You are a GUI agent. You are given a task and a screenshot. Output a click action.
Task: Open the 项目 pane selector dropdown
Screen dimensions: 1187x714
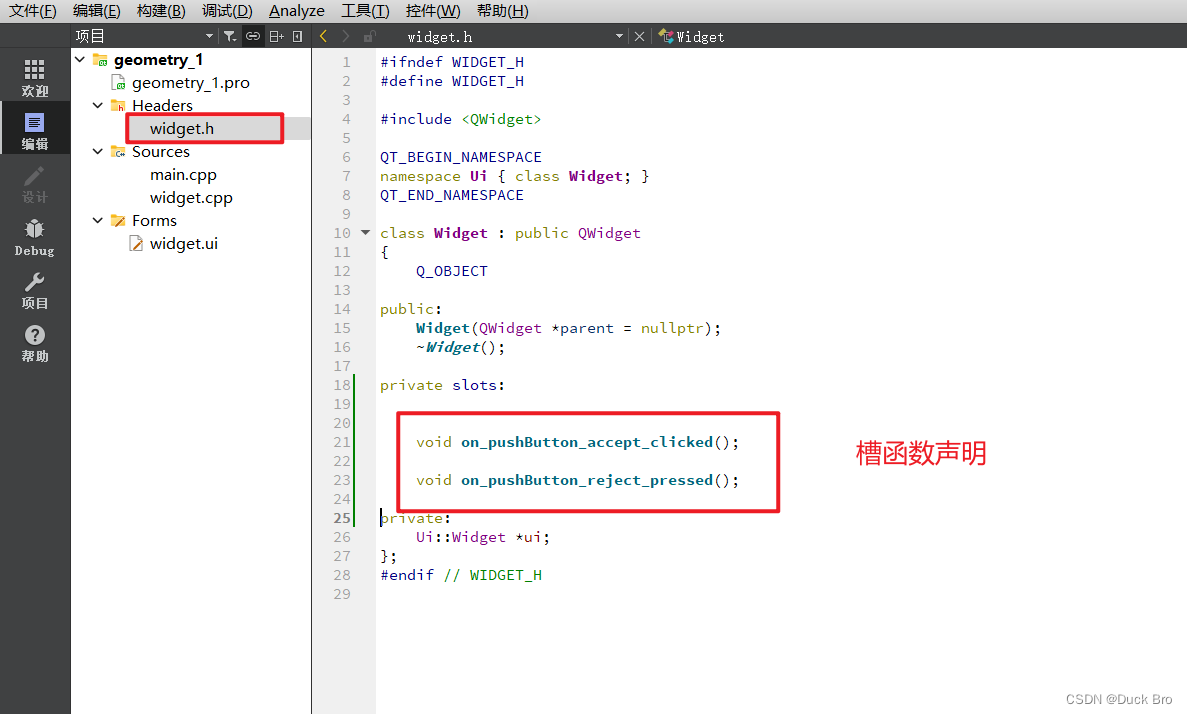209,36
